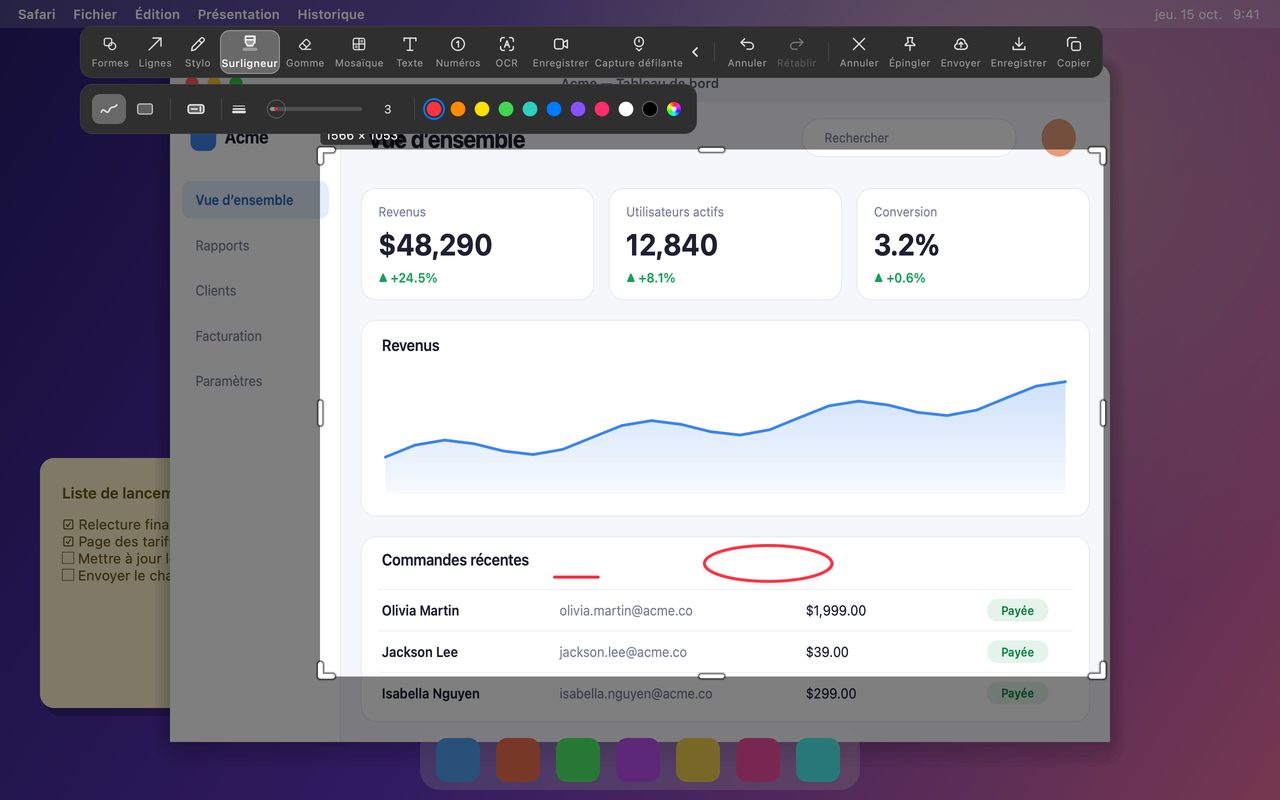Select the Formes shapes tool
The height and width of the screenshot is (800, 1280).
(110, 51)
